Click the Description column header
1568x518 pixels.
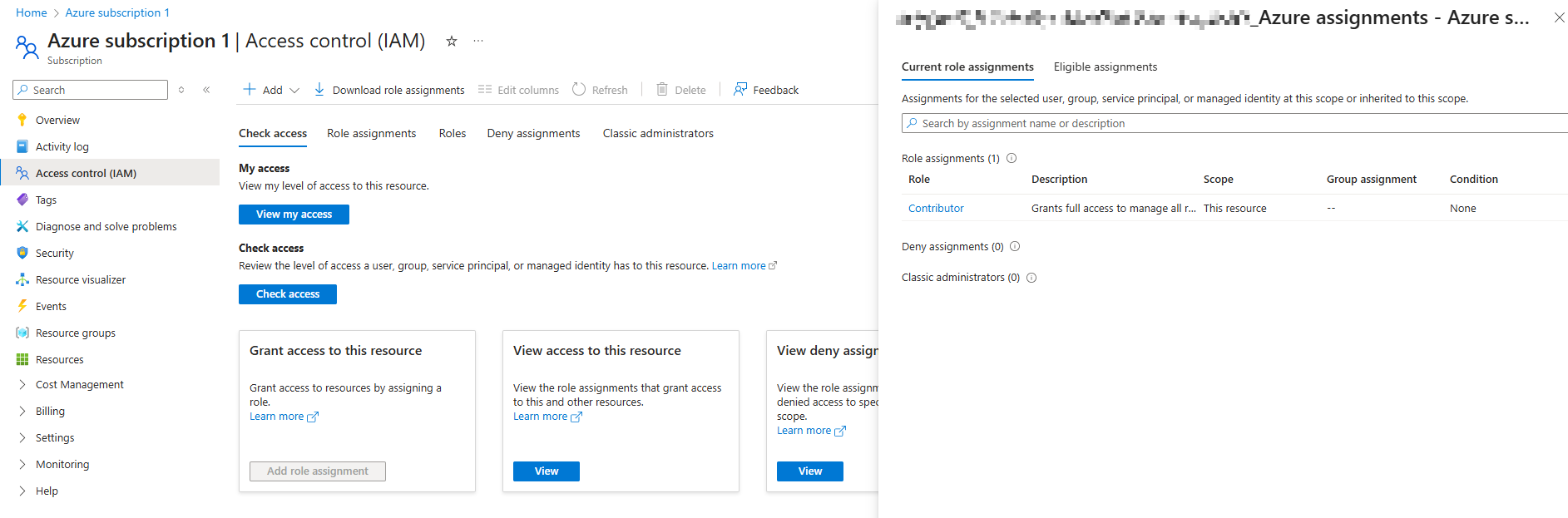point(1059,179)
